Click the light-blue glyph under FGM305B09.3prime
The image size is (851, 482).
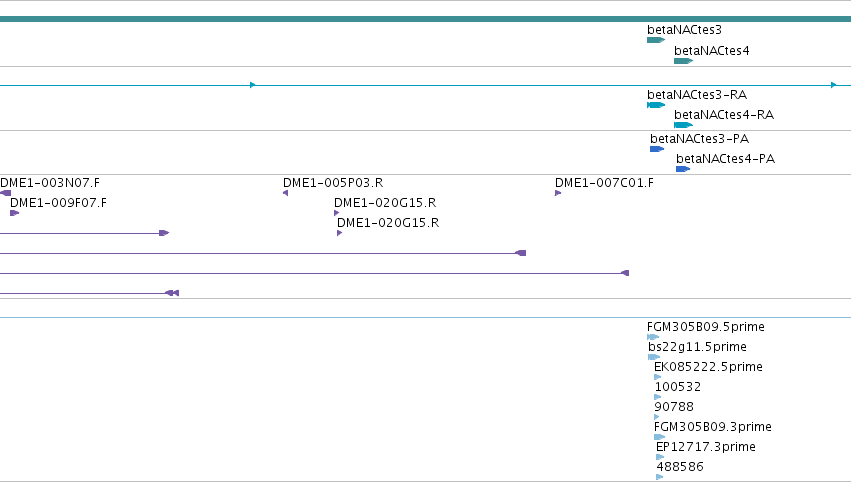pos(659,437)
